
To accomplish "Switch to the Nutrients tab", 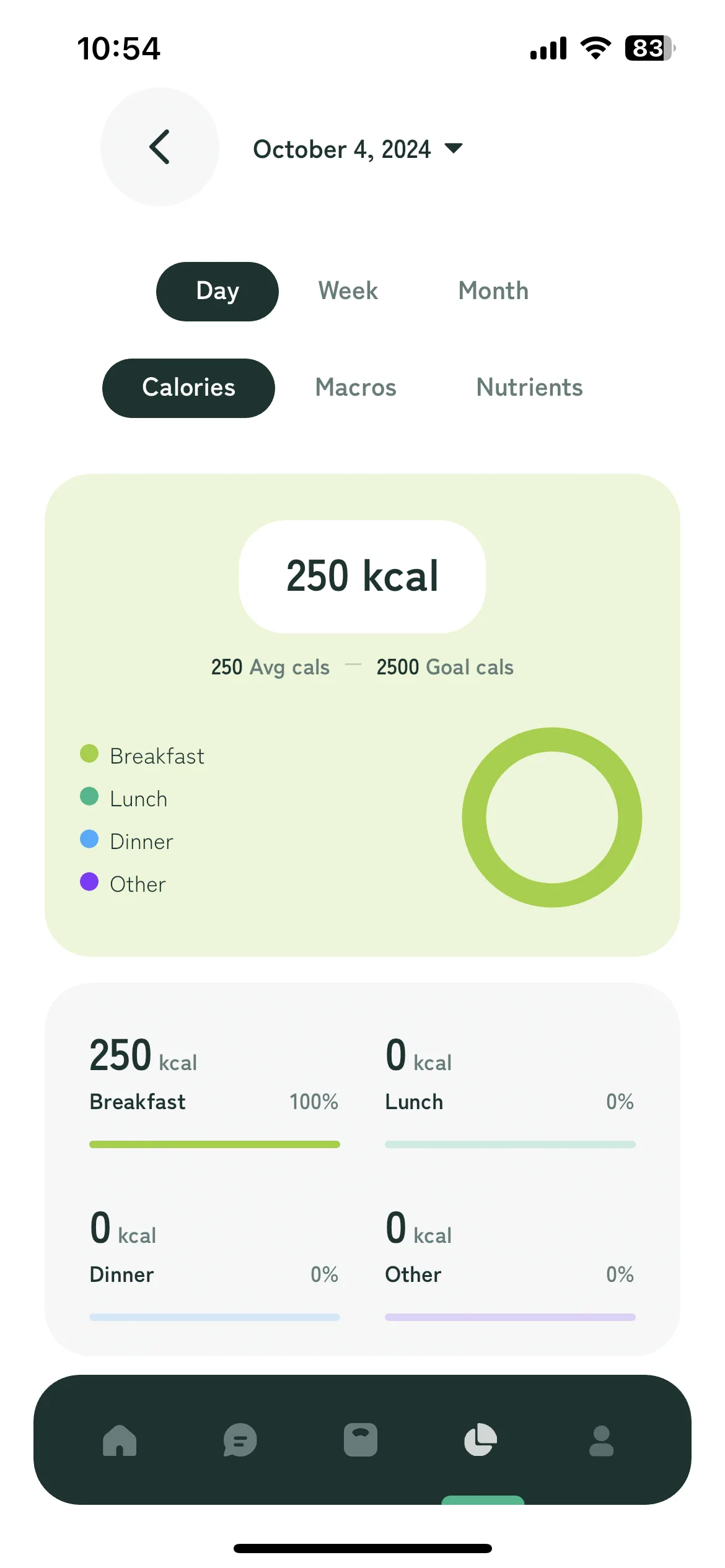I will 529,388.
